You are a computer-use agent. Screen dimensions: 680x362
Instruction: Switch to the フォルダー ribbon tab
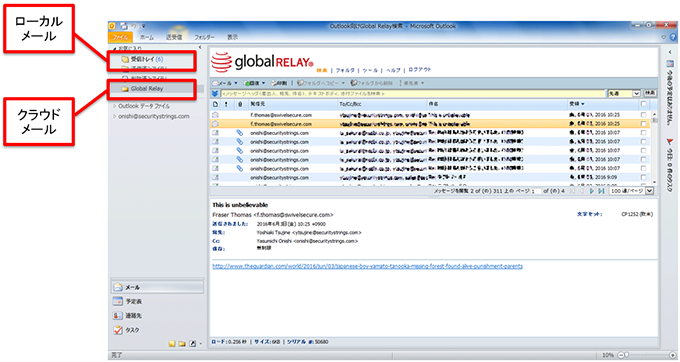(x=204, y=37)
